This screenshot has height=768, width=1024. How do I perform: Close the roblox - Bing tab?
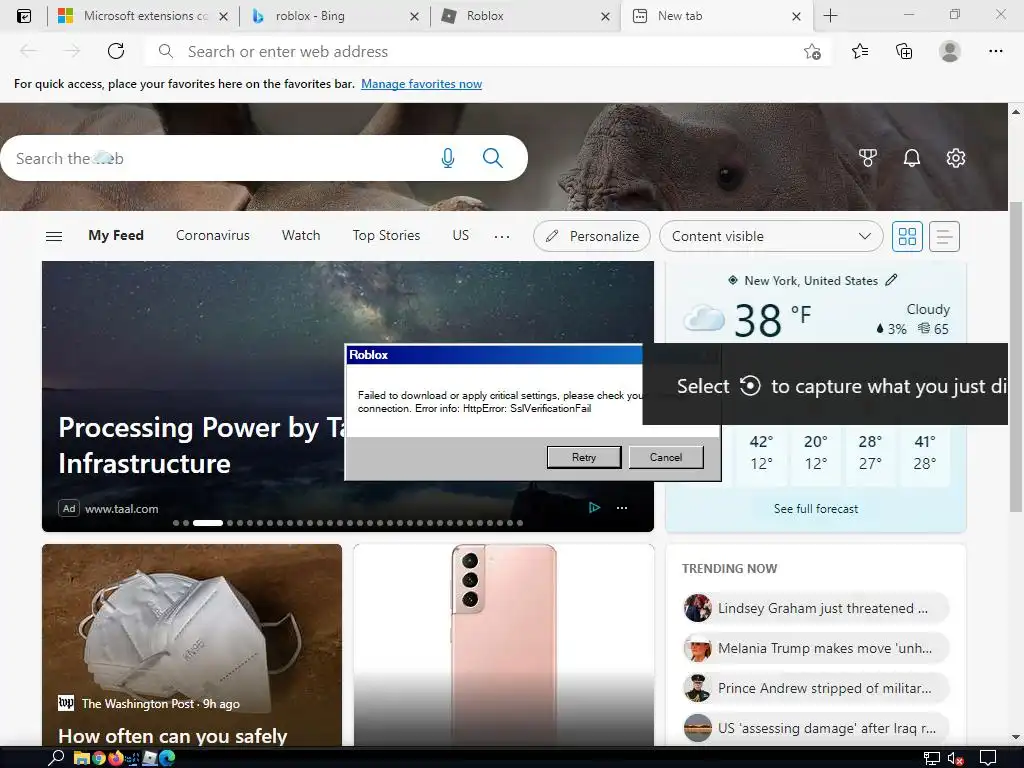click(414, 16)
